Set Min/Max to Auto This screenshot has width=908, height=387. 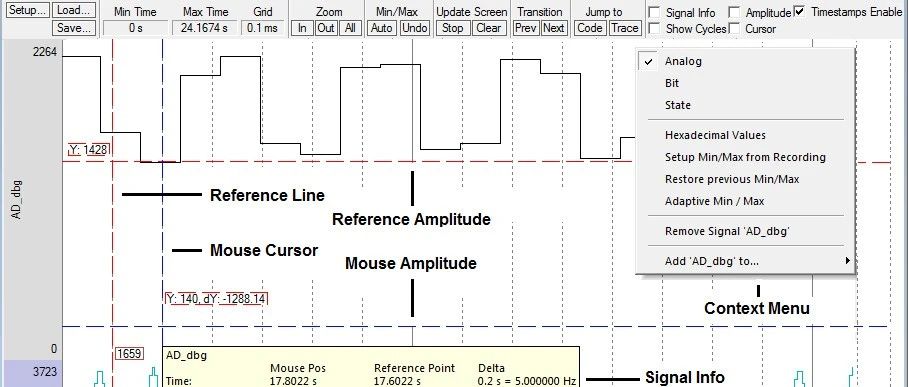click(x=382, y=28)
